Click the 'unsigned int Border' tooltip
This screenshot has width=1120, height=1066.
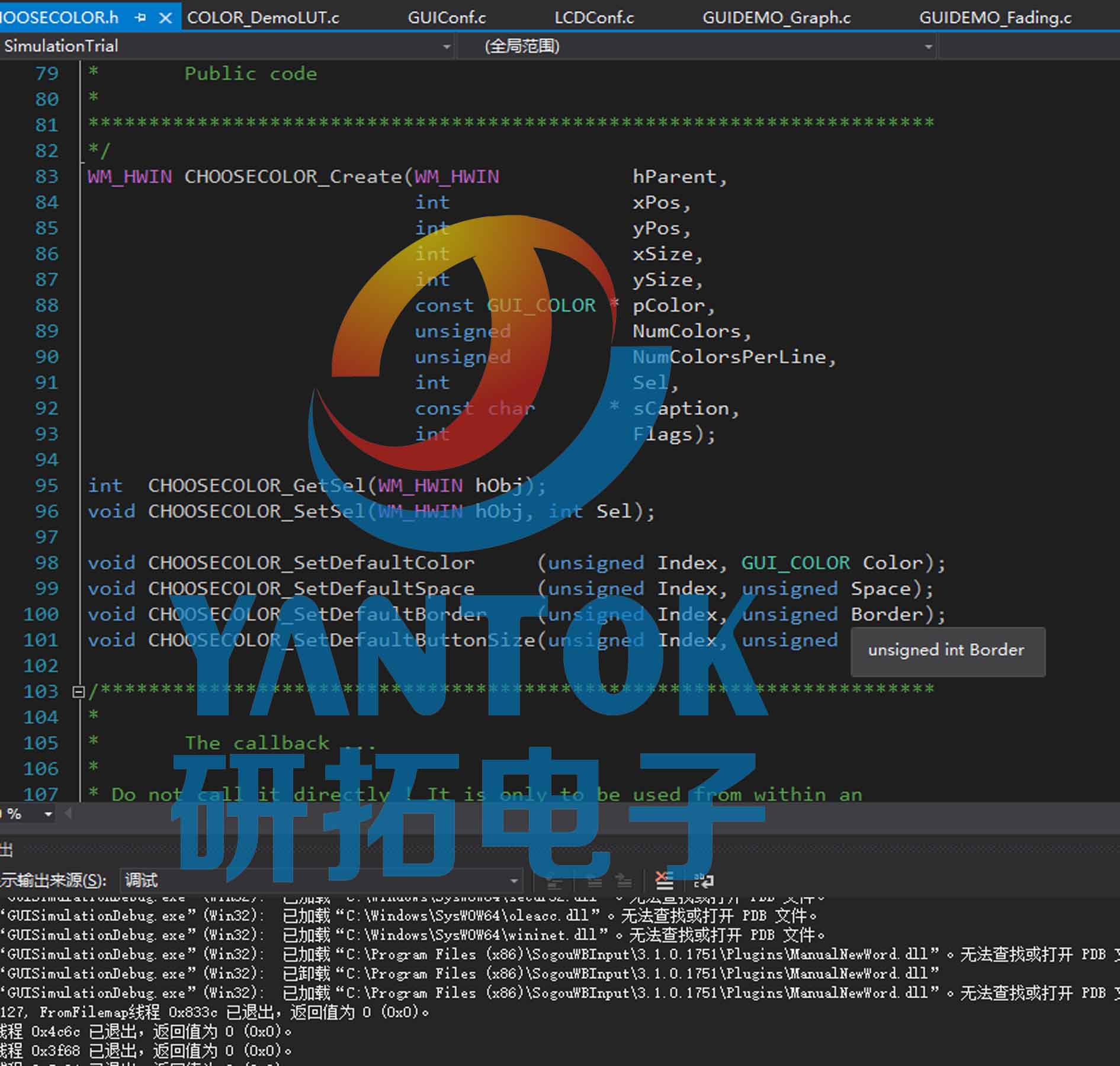(x=948, y=651)
